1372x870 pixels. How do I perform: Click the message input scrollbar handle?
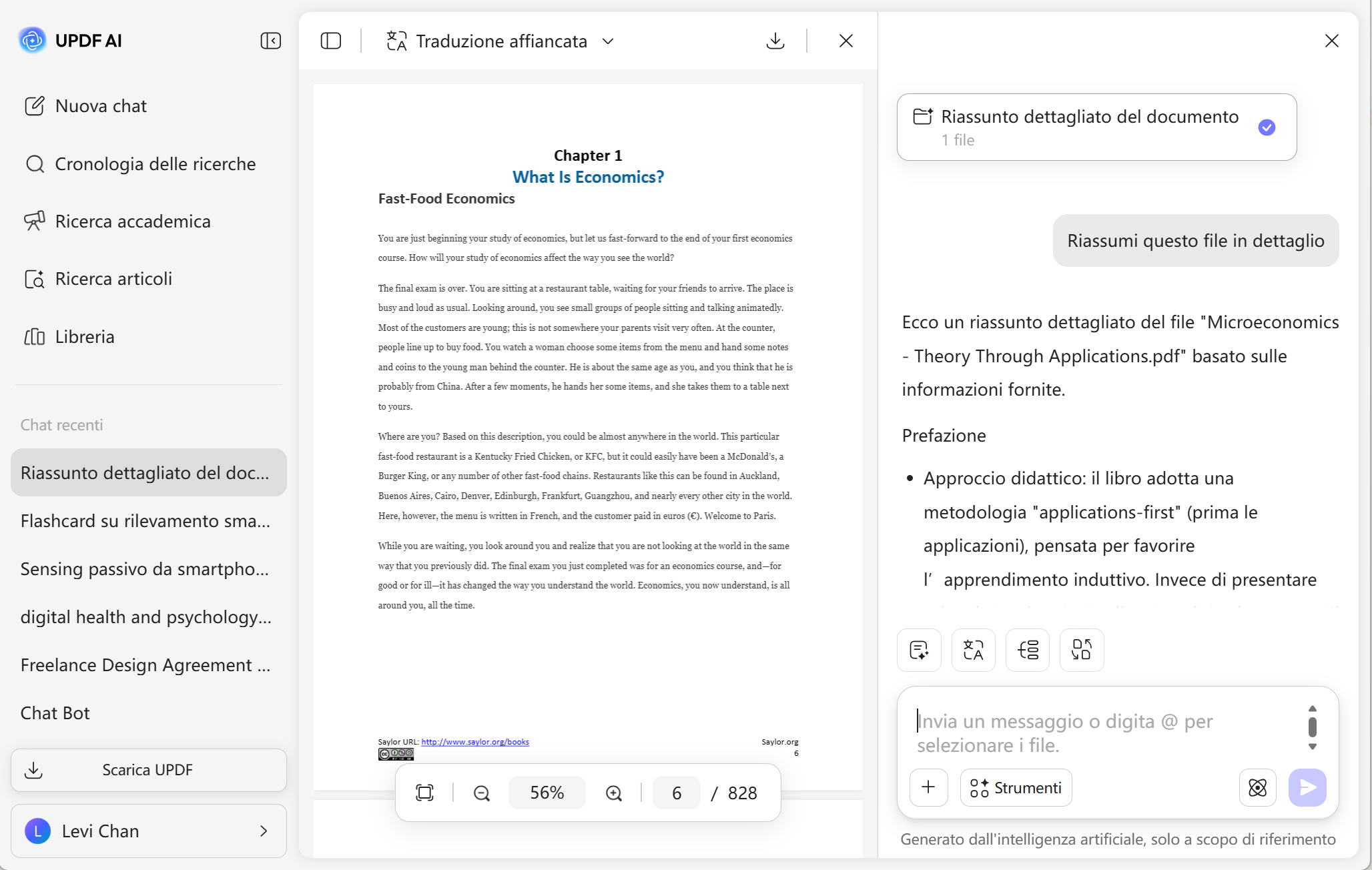(x=1312, y=727)
